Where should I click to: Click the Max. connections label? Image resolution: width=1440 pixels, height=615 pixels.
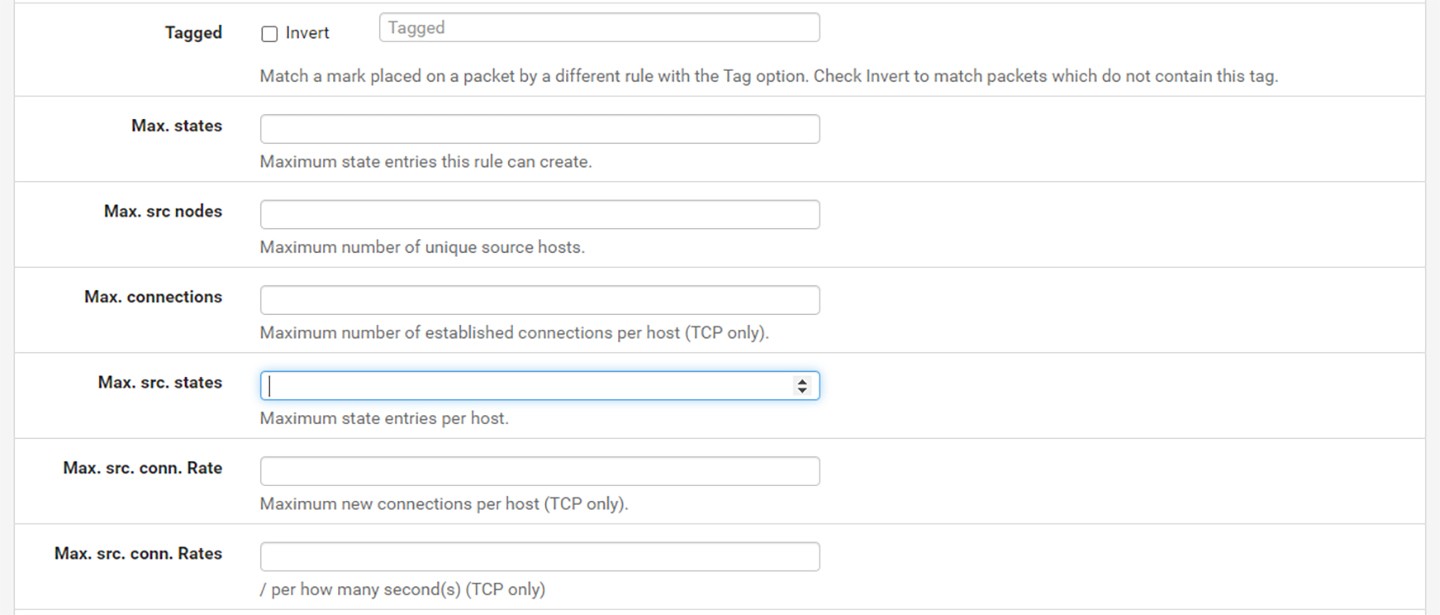(x=153, y=297)
